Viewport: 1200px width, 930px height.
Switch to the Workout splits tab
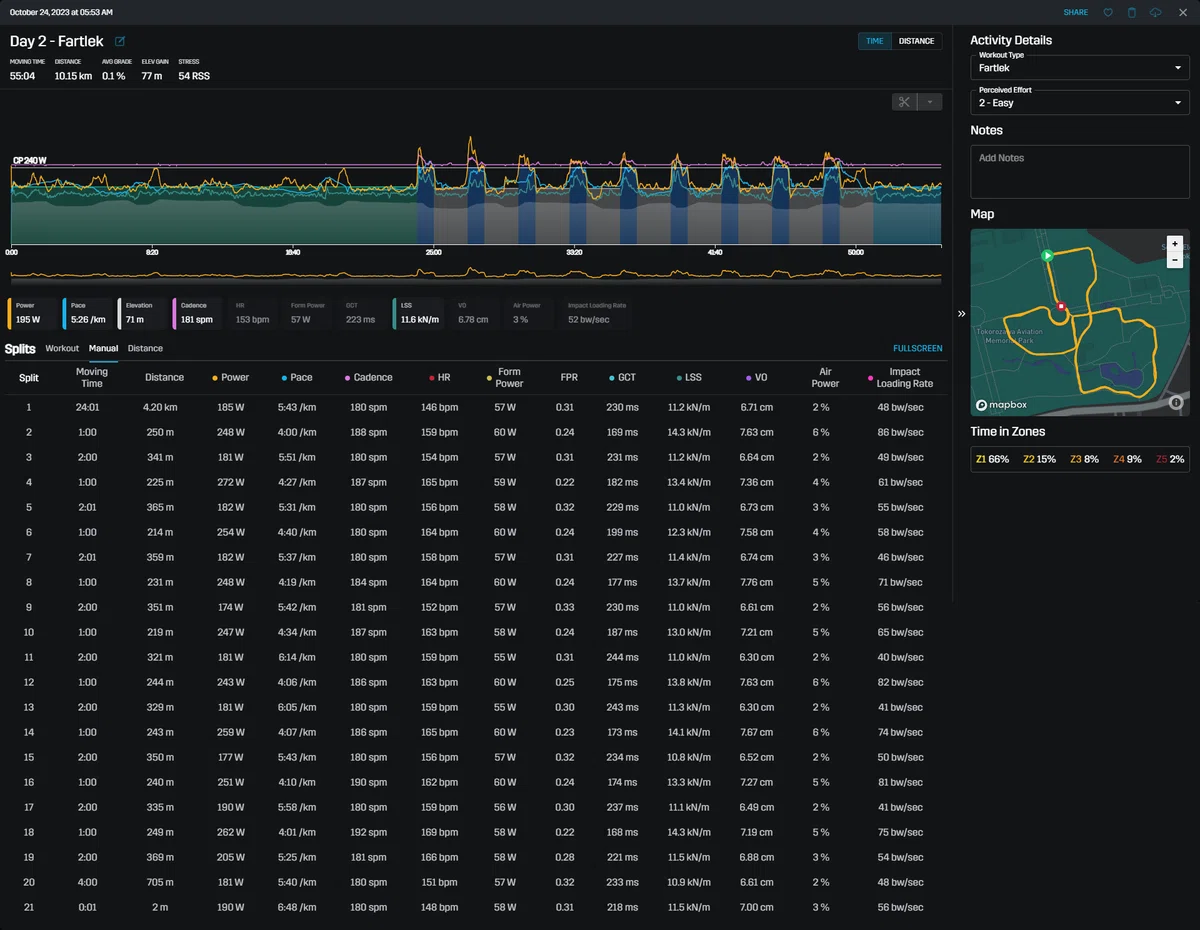62,348
